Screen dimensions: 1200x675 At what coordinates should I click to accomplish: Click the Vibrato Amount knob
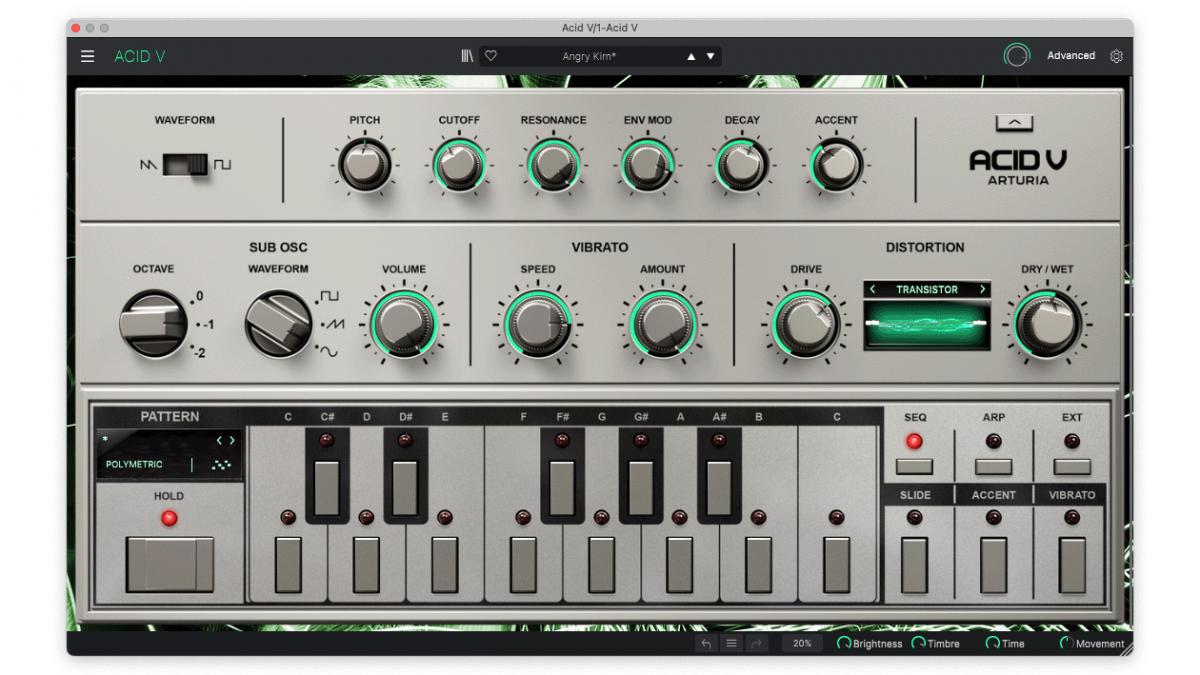tap(662, 325)
